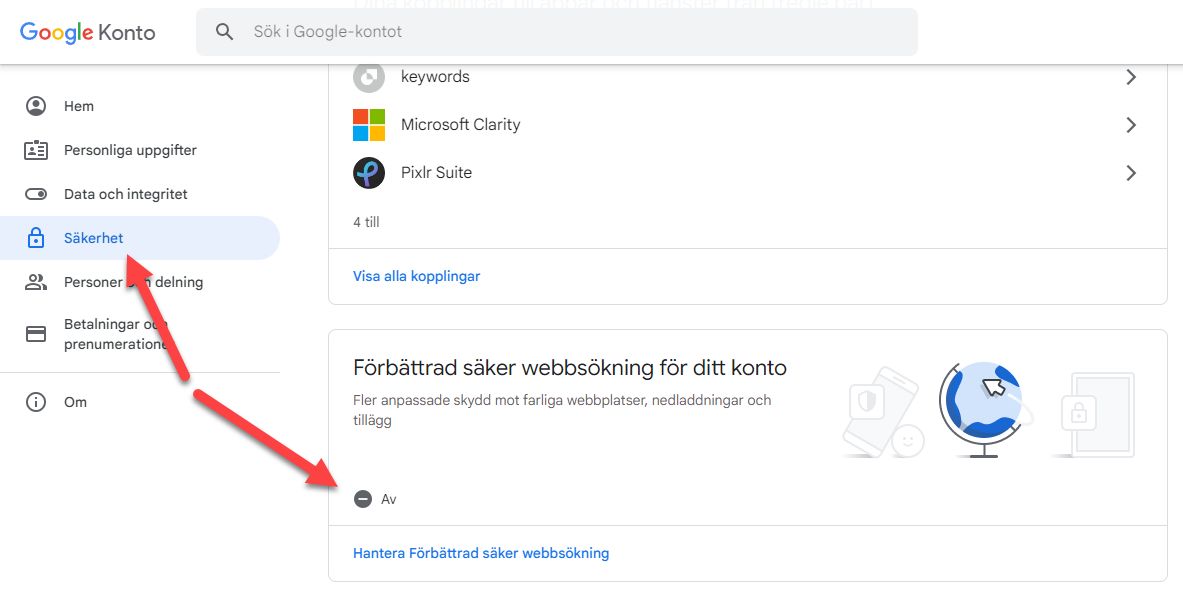Click the Personer och delning people icon
The height and width of the screenshot is (596, 1183).
(x=36, y=281)
